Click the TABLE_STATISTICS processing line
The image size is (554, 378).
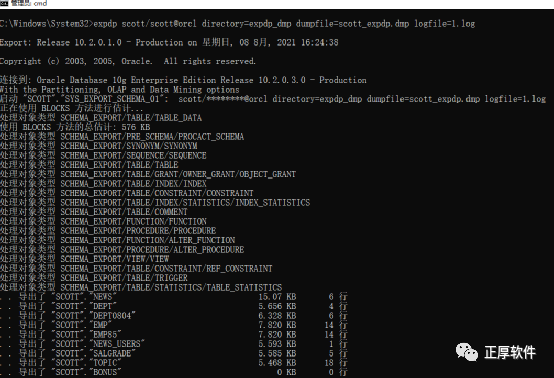coord(141,287)
